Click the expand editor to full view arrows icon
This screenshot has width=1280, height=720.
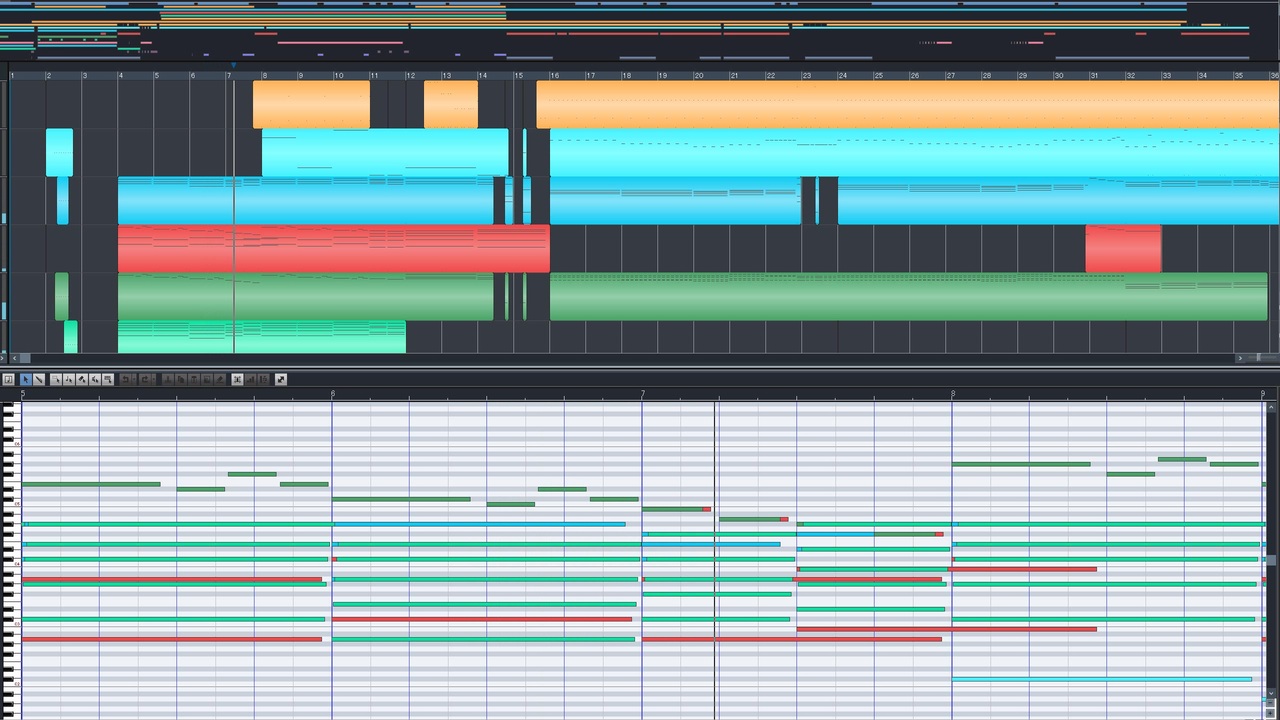pos(281,380)
